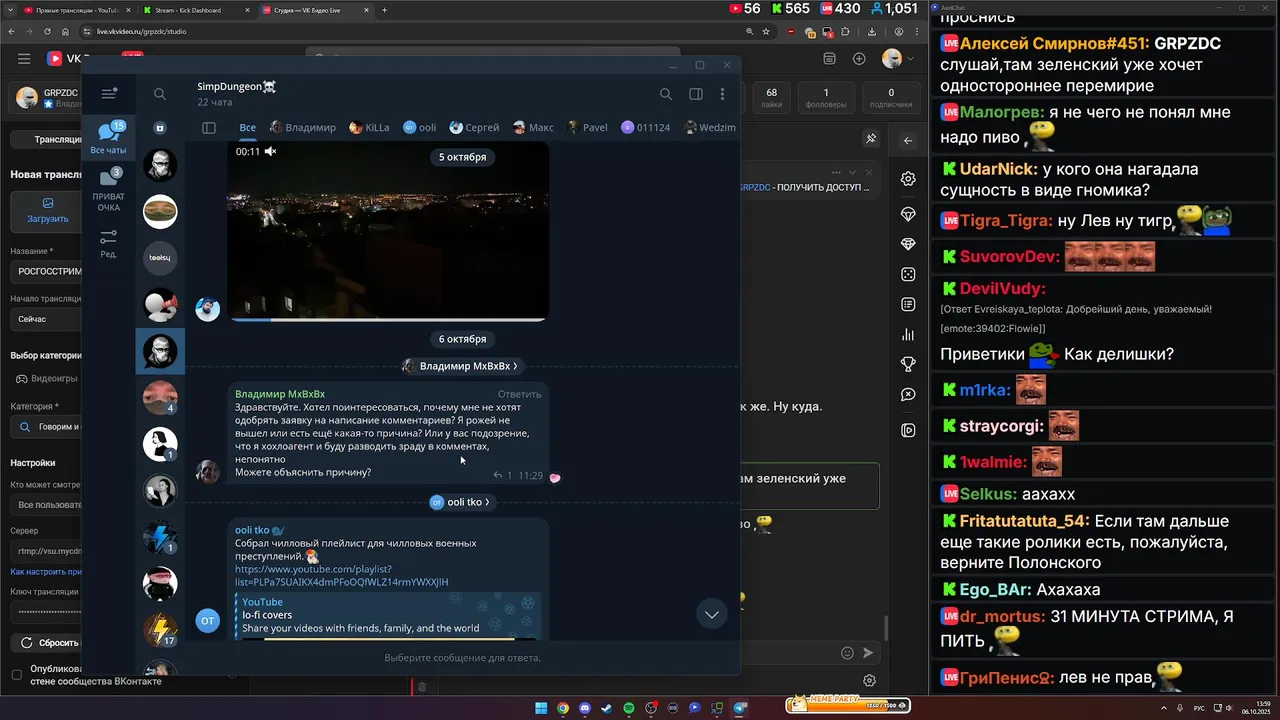Open Telegram main hamburger menu
Image resolution: width=1280 pixels, height=720 pixels.
pos(109,94)
